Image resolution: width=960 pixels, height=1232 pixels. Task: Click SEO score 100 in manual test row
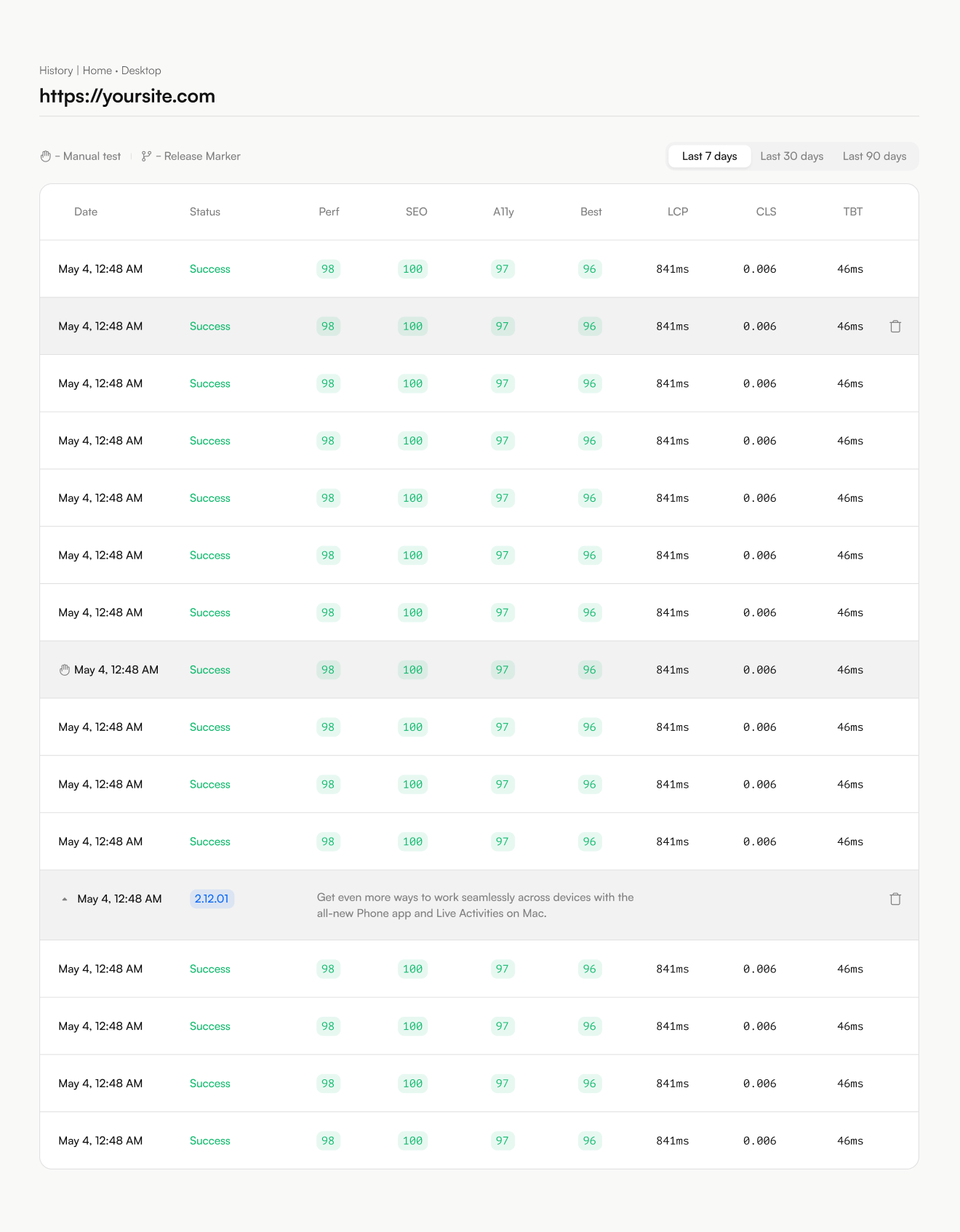412,670
